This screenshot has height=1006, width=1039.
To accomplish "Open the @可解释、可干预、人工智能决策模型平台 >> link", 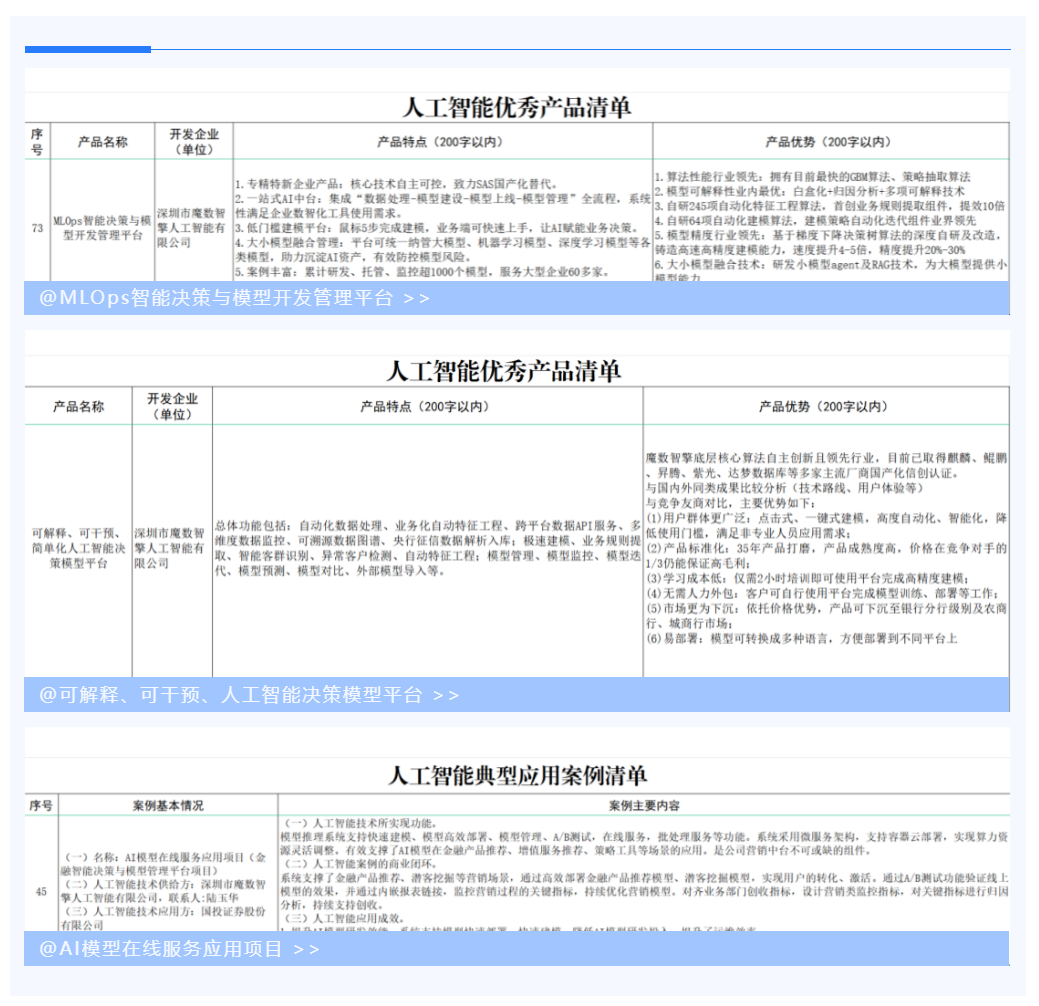I will pos(248,695).
